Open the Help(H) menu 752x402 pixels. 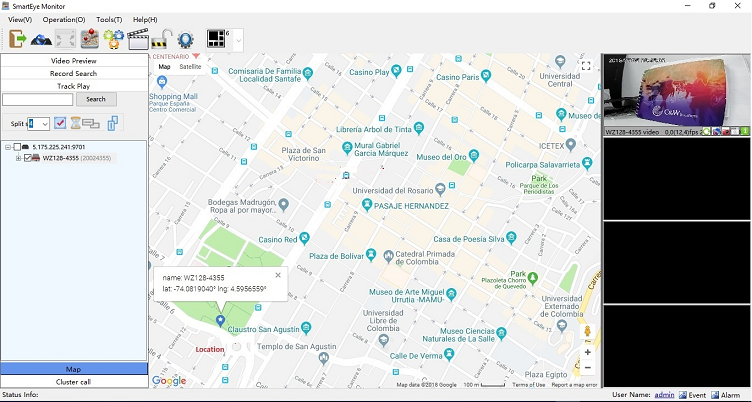pyautogui.click(x=145, y=20)
